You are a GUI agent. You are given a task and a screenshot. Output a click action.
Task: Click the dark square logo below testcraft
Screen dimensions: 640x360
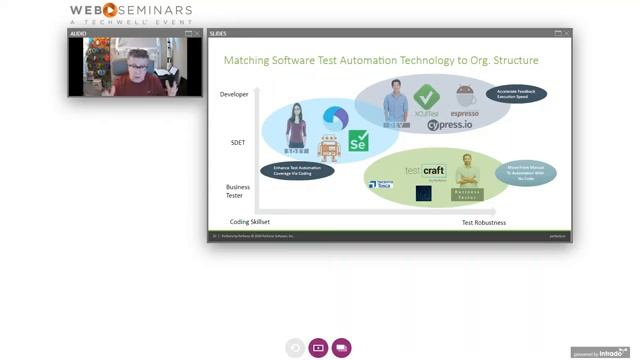click(x=424, y=193)
